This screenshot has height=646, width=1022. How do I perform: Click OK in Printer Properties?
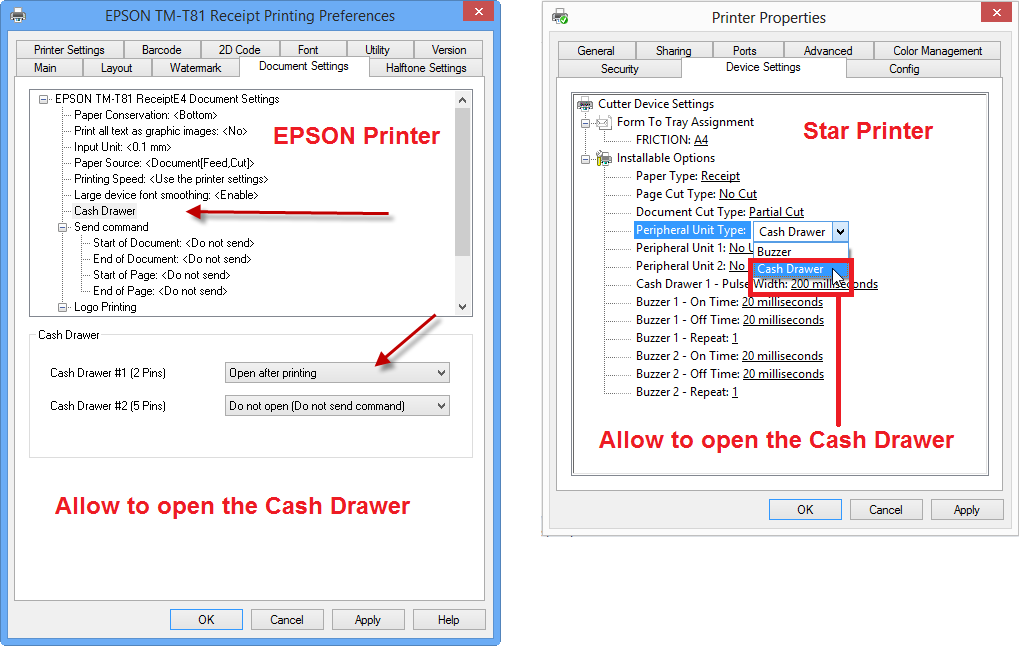[805, 510]
